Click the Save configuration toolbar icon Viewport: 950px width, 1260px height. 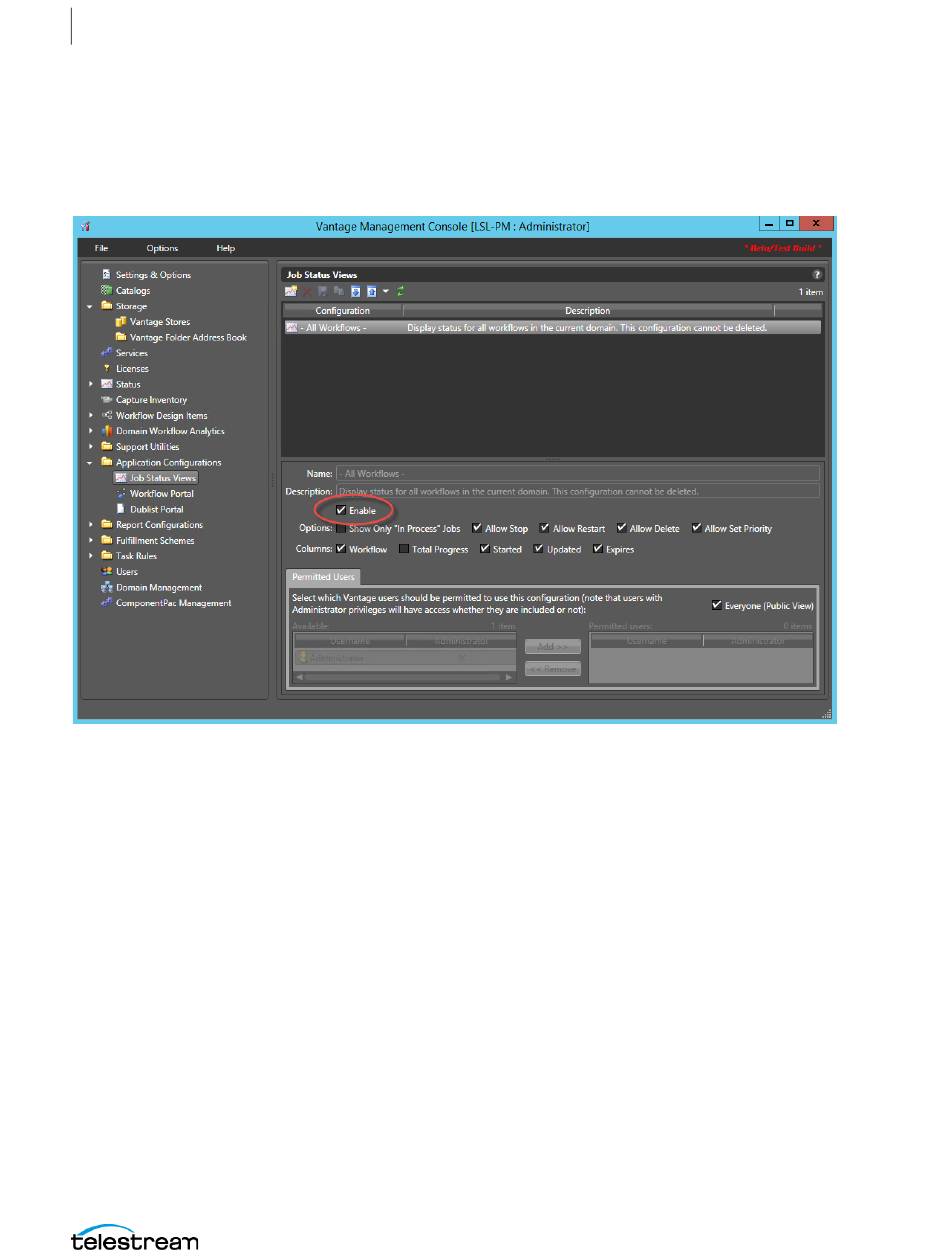pyautogui.click(x=323, y=291)
